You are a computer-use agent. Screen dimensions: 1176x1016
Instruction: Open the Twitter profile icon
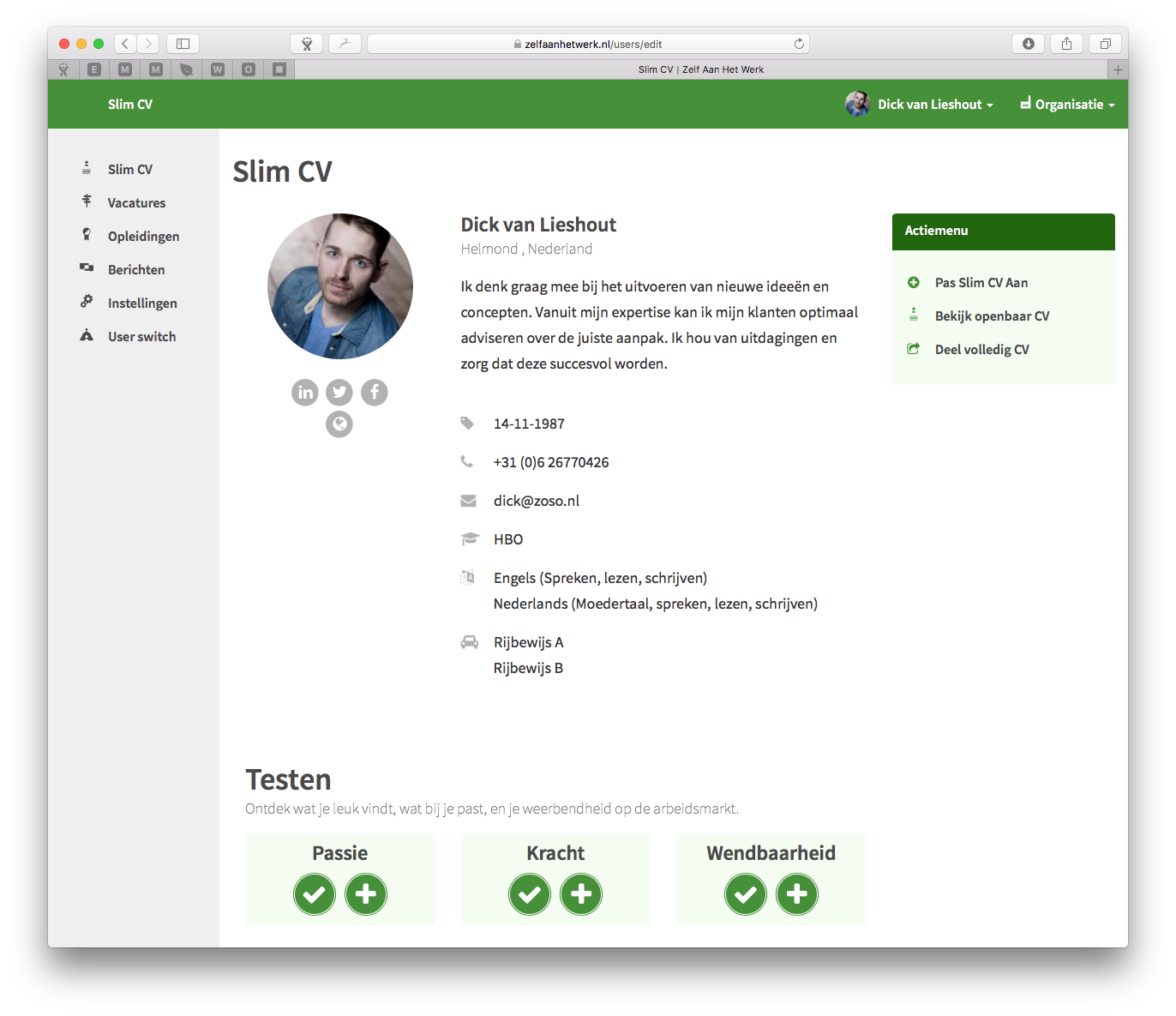(x=339, y=393)
